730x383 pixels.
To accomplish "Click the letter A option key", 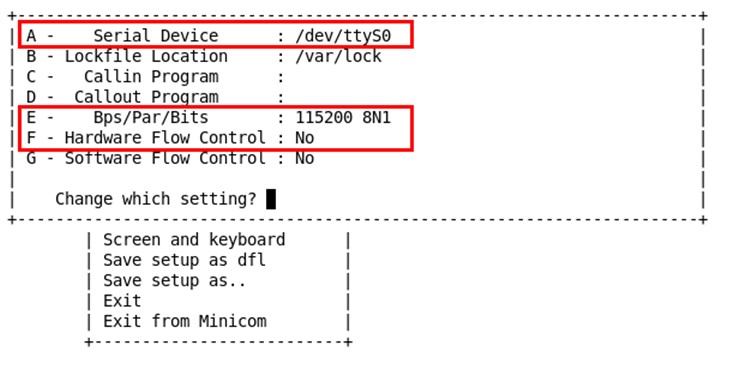I will 31,36.
